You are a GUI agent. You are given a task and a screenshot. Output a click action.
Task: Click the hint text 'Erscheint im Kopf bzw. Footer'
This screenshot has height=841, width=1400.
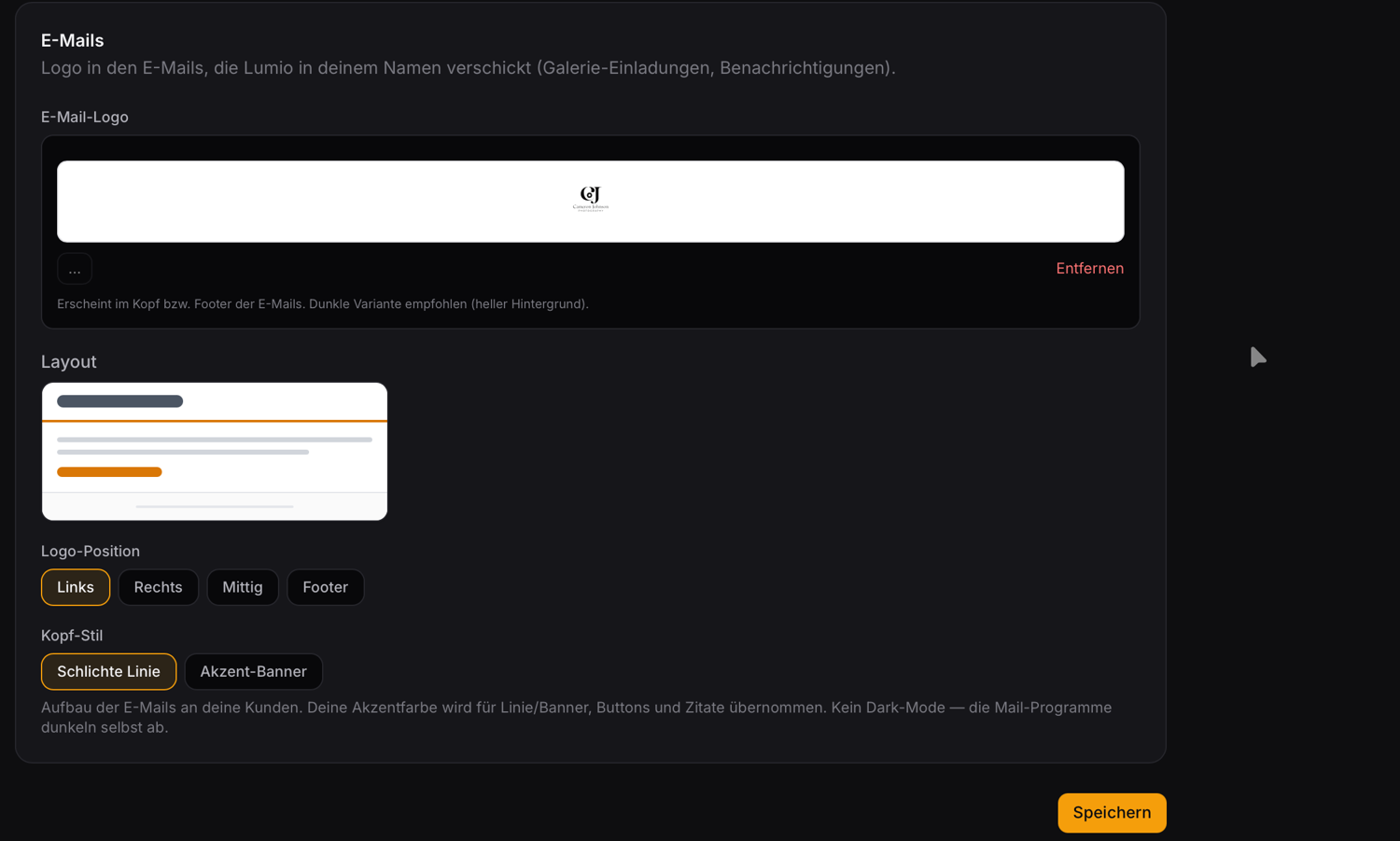tap(323, 304)
